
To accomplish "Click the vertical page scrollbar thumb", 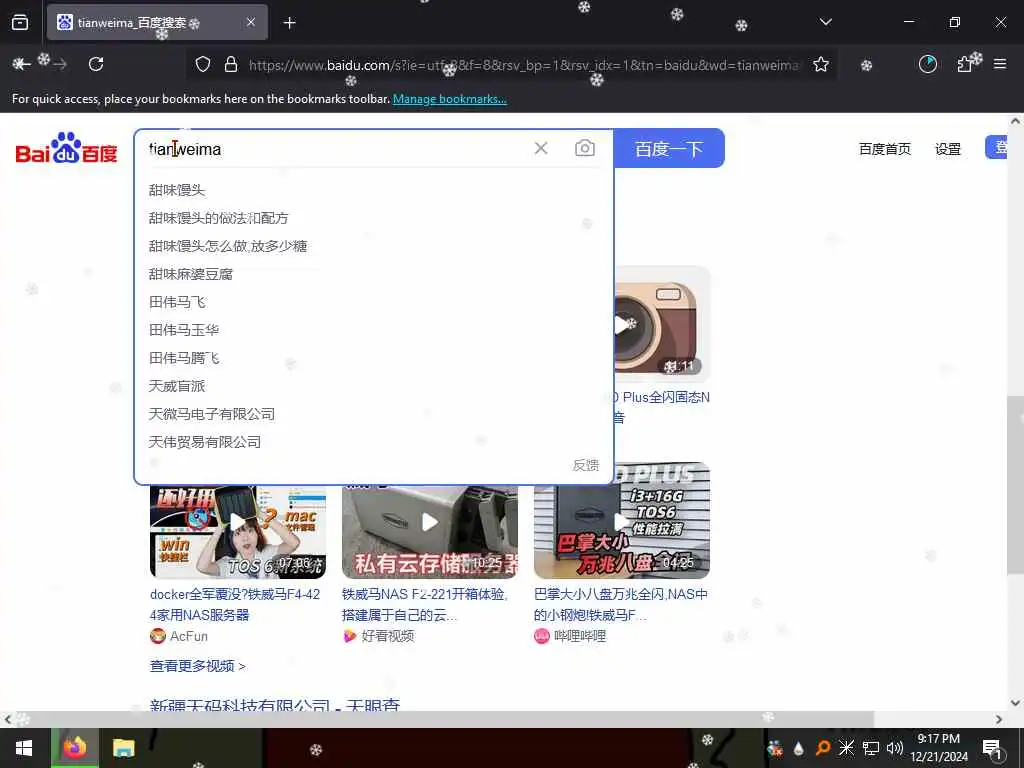I will pyautogui.click(x=1016, y=485).
